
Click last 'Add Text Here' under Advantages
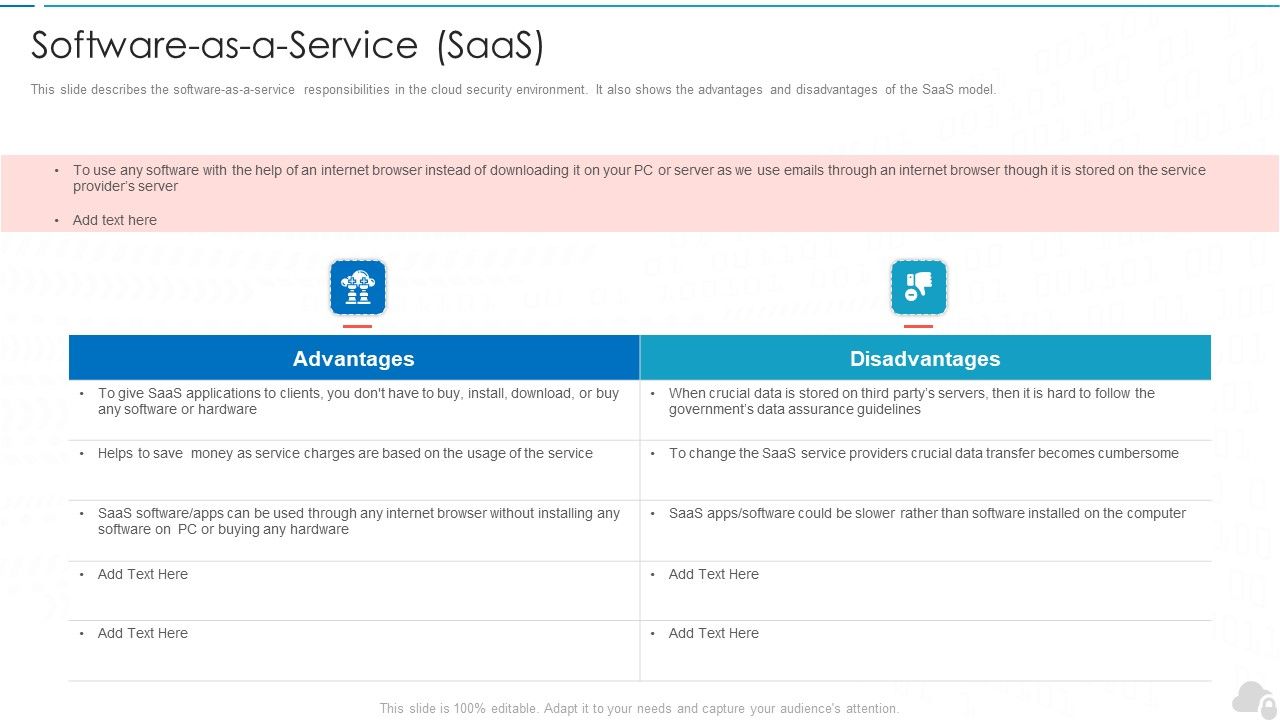pyautogui.click(x=143, y=633)
